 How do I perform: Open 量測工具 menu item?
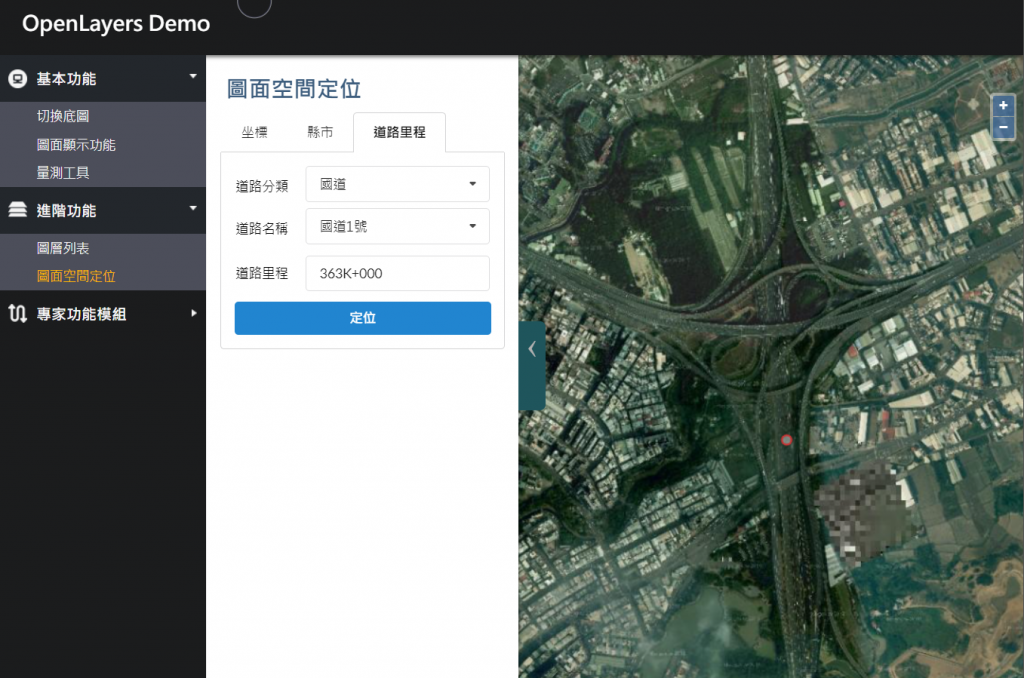click(x=63, y=173)
